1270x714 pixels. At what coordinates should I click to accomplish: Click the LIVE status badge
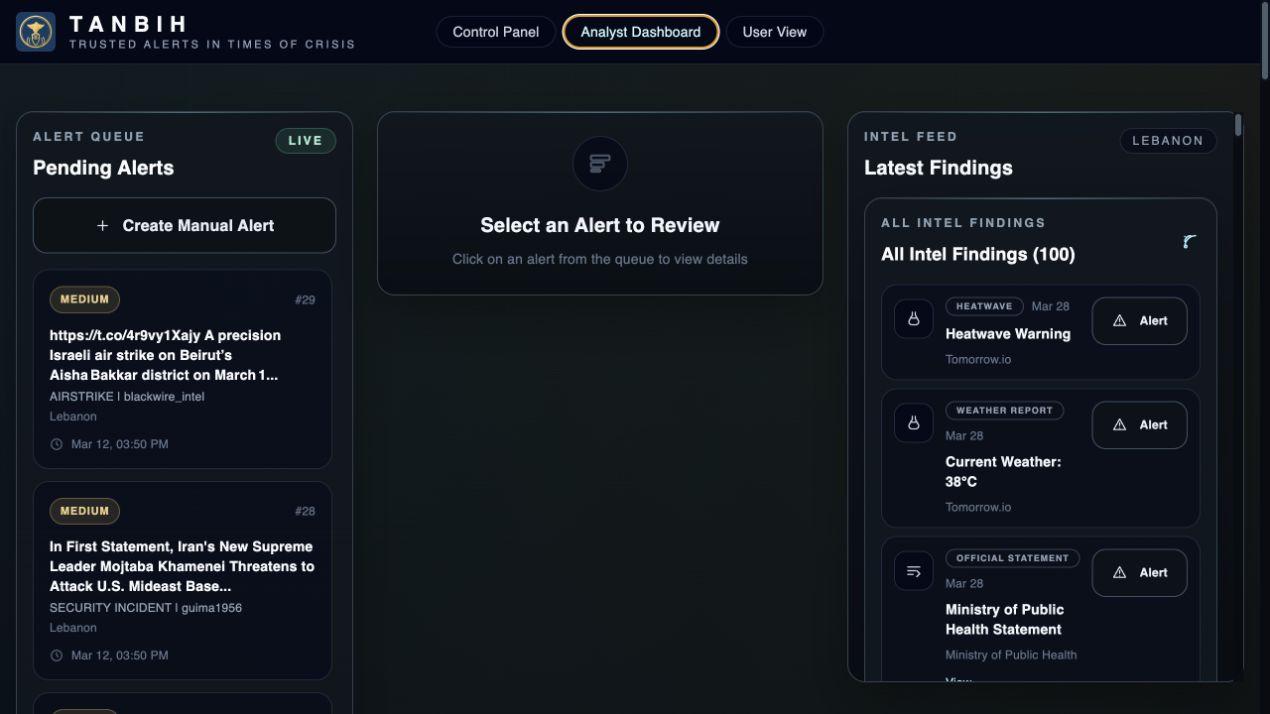(305, 141)
